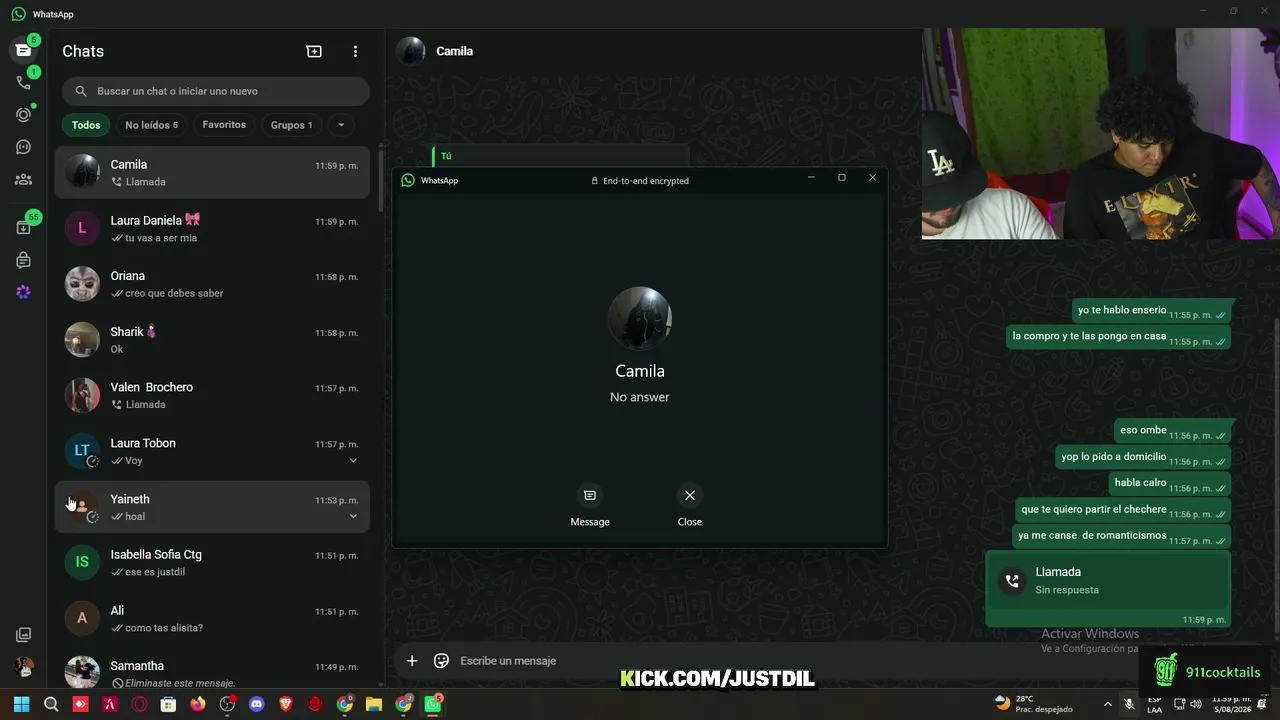Open the user profile picture in sidebar
Viewport: 1280px width, 720px height.
23,667
